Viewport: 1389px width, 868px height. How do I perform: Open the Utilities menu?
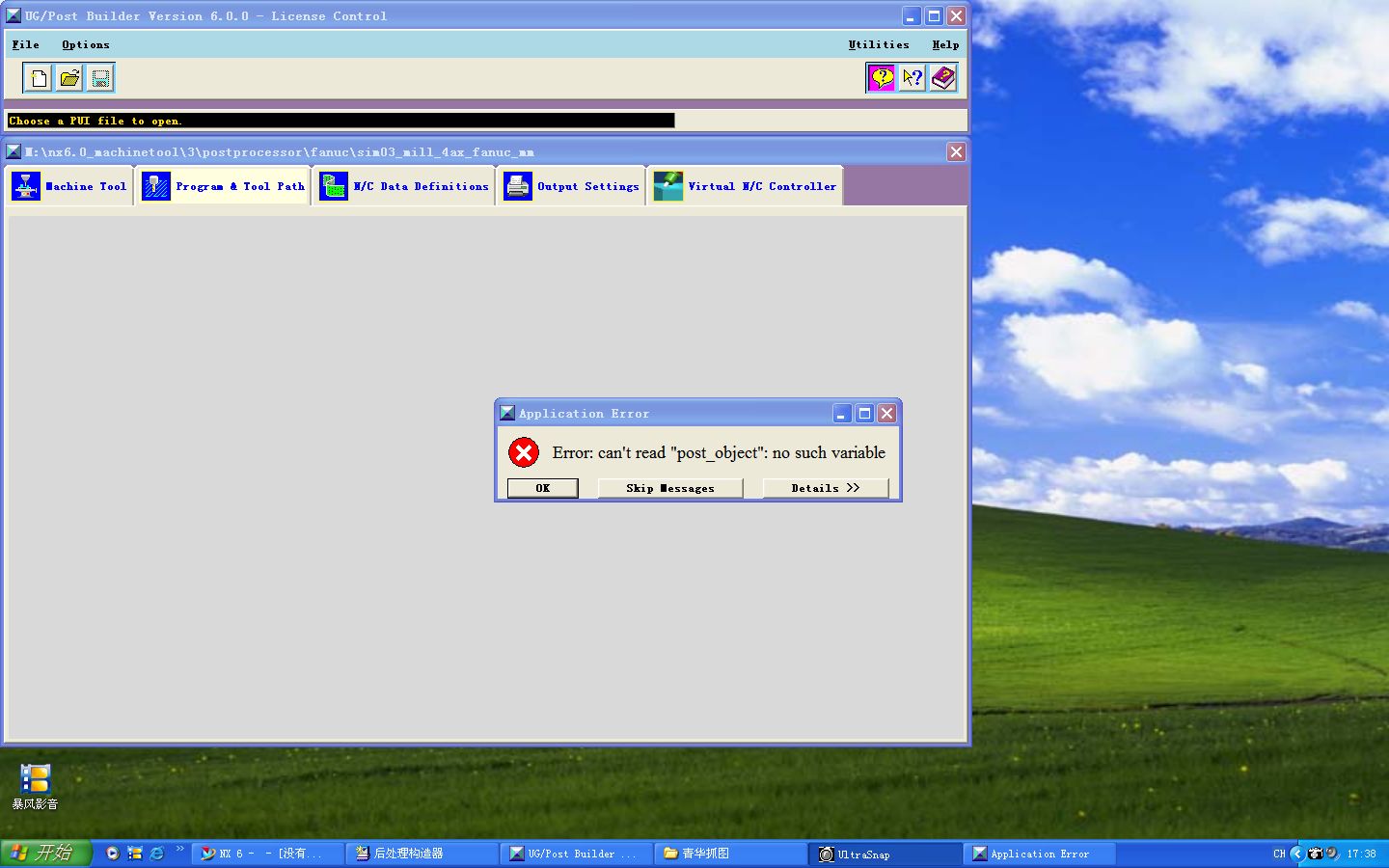(879, 44)
